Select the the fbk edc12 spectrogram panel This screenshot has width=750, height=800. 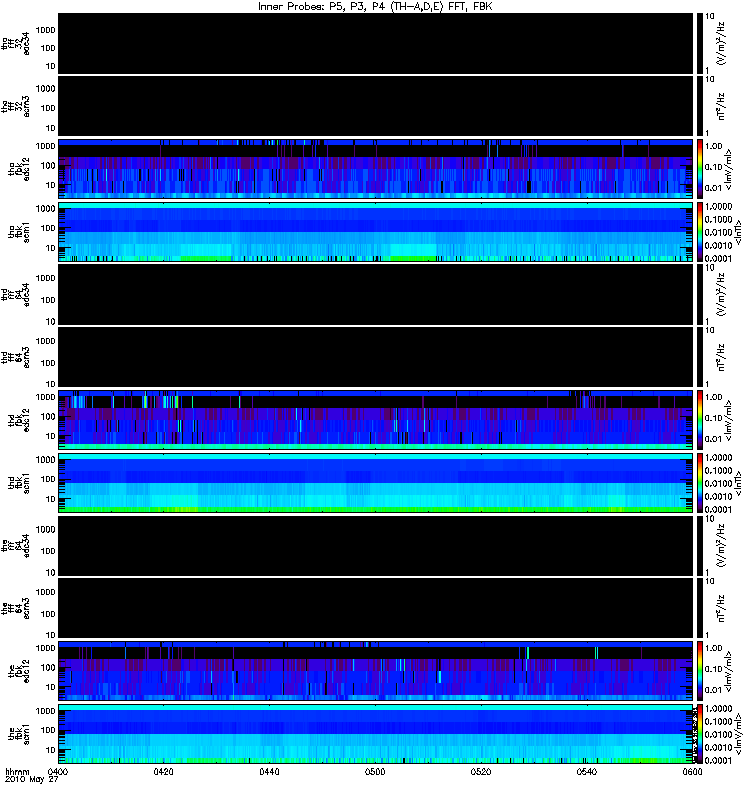376,671
